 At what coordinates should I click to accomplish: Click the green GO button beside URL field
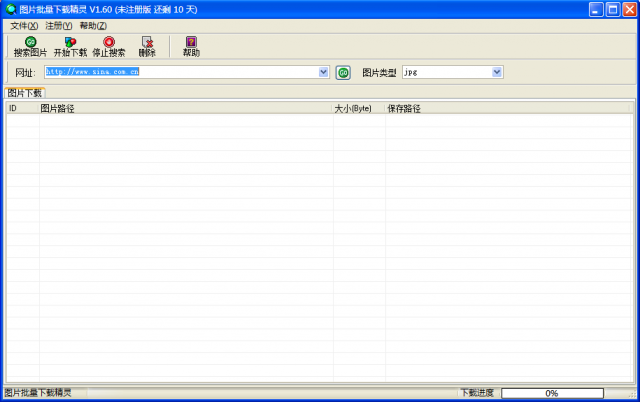[x=343, y=73]
